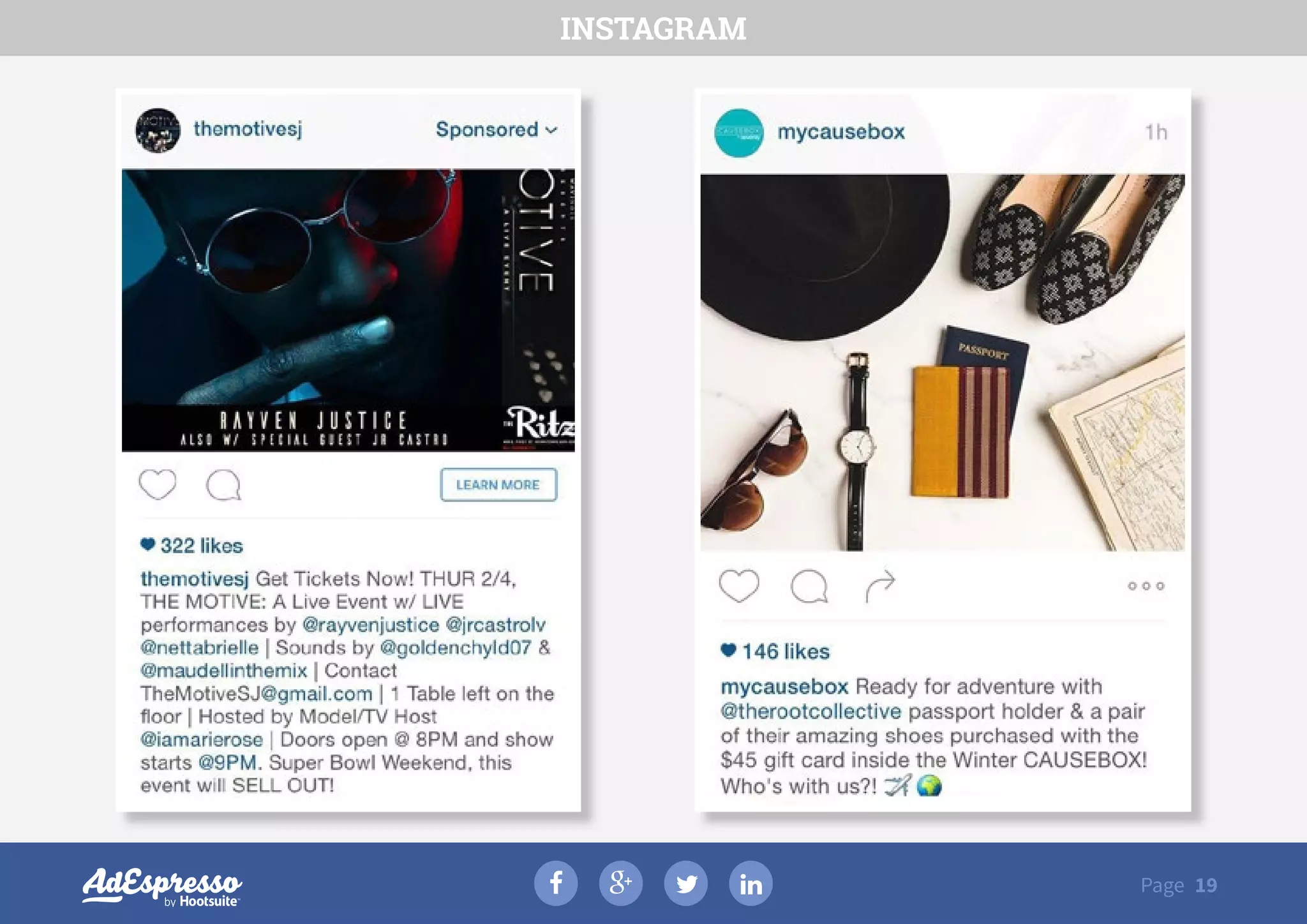Screen dimensions: 1307x924
Task: Open mycausebox teal profile avatar
Action: click(738, 133)
